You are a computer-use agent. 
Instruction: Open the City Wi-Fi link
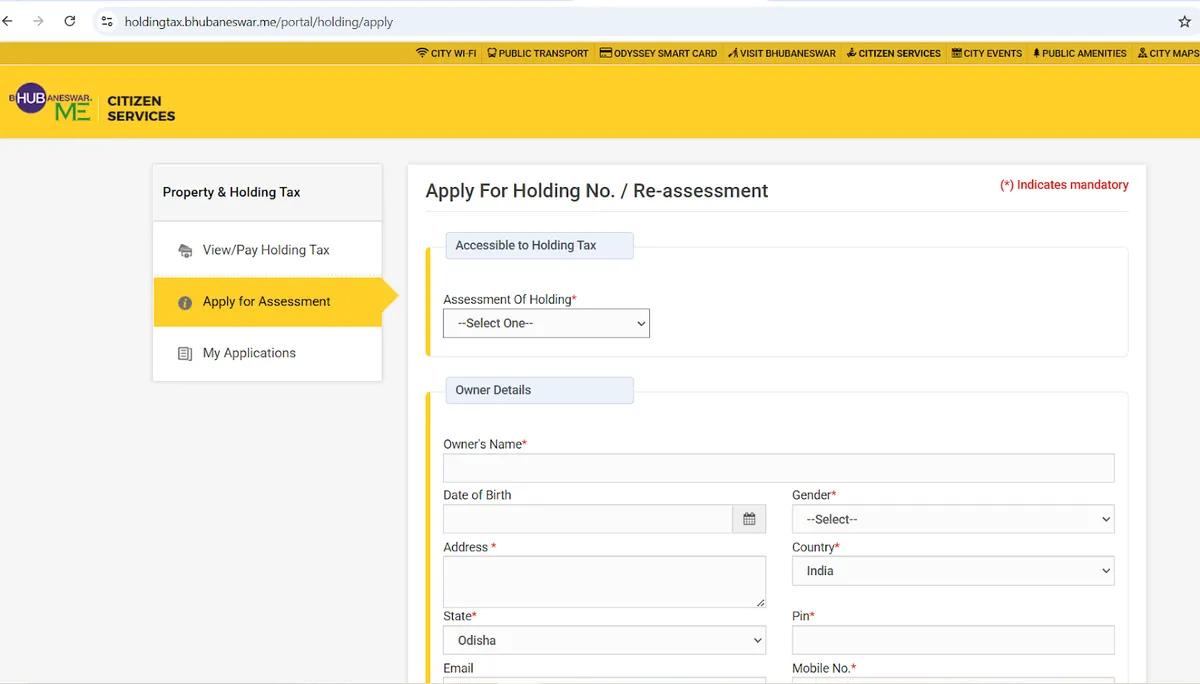click(x=446, y=53)
